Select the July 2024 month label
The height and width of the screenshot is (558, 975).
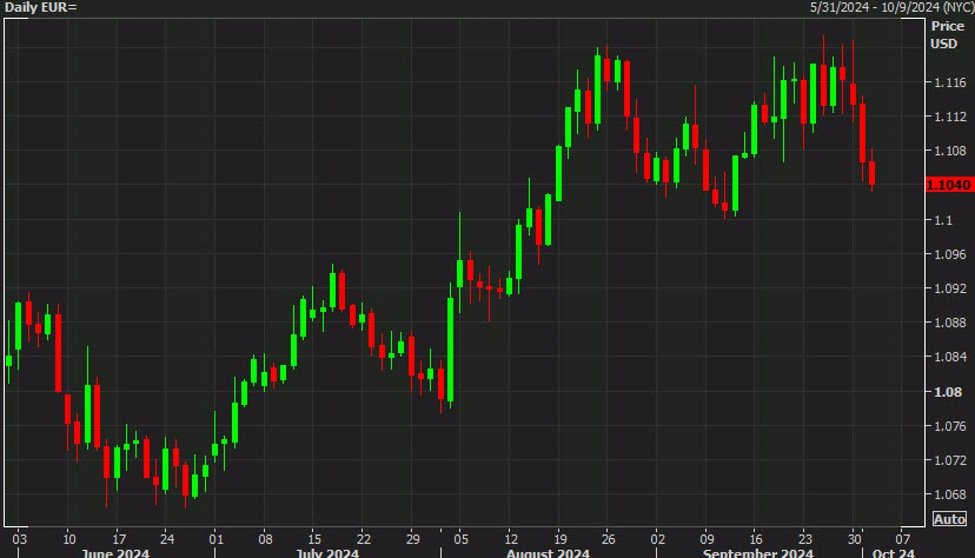click(x=327, y=553)
